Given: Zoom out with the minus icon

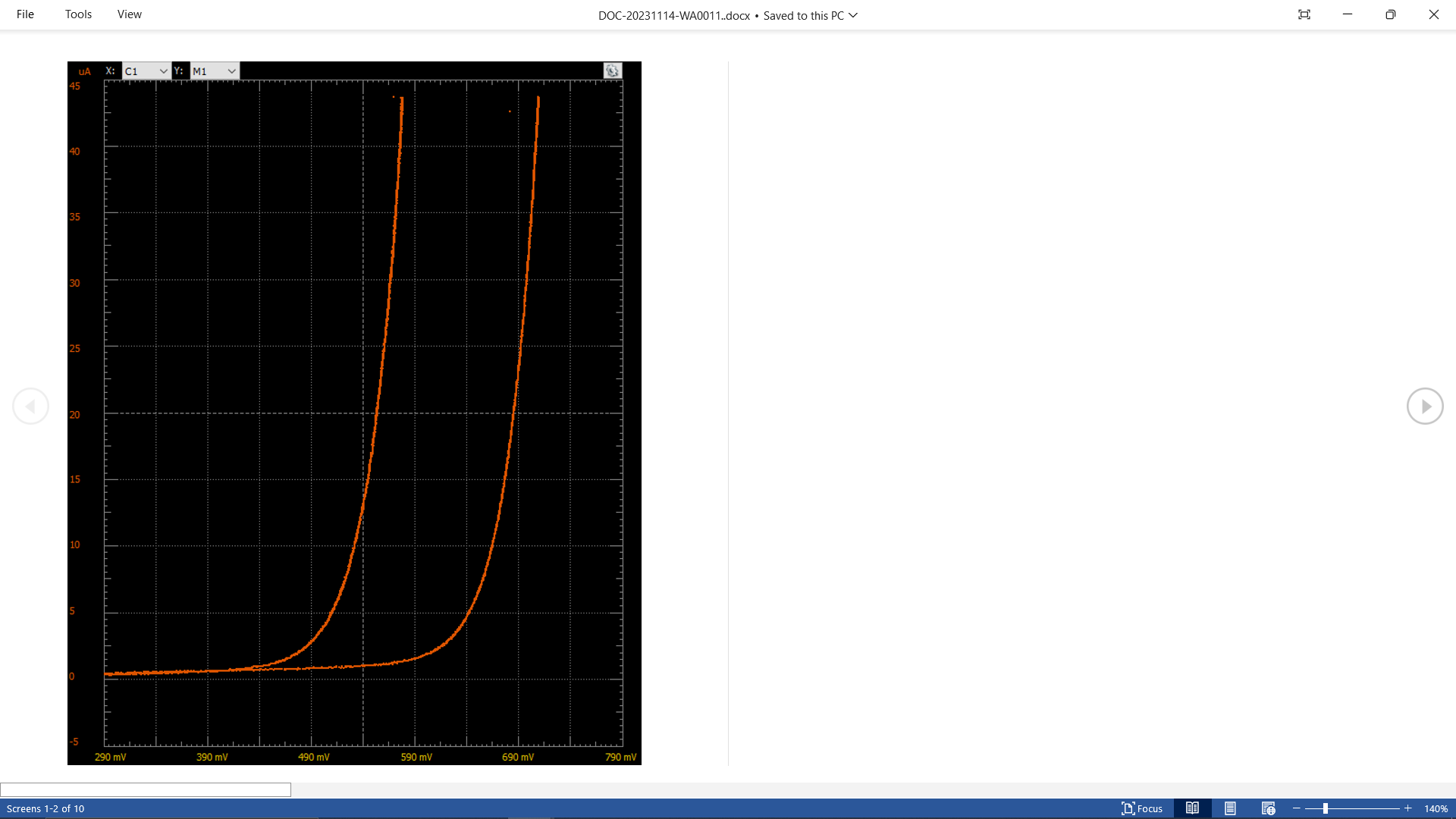Looking at the screenshot, I should (x=1297, y=808).
